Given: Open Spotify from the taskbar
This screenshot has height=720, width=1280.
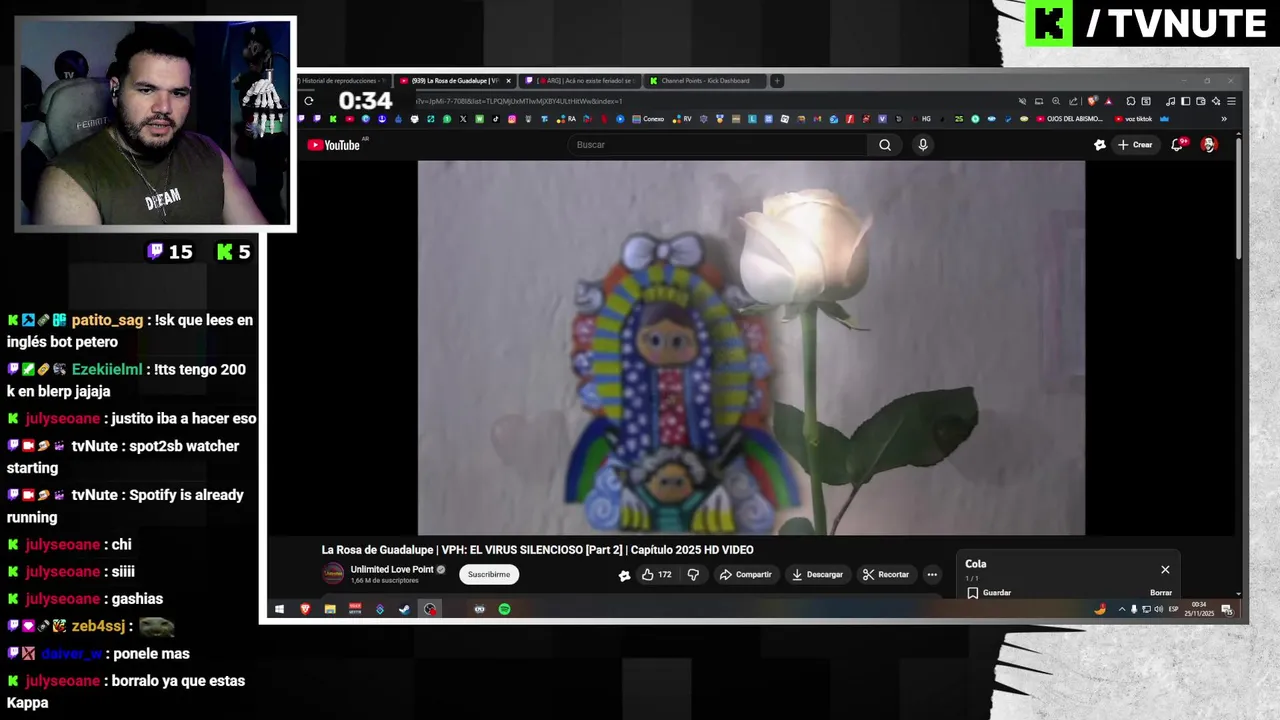Looking at the screenshot, I should (x=504, y=609).
